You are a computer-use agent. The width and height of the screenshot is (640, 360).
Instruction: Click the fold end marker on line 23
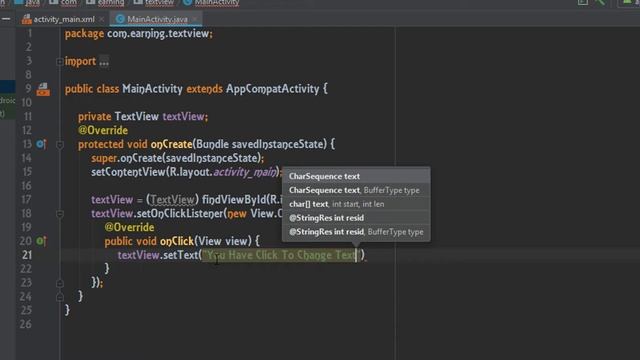[x=60, y=283]
